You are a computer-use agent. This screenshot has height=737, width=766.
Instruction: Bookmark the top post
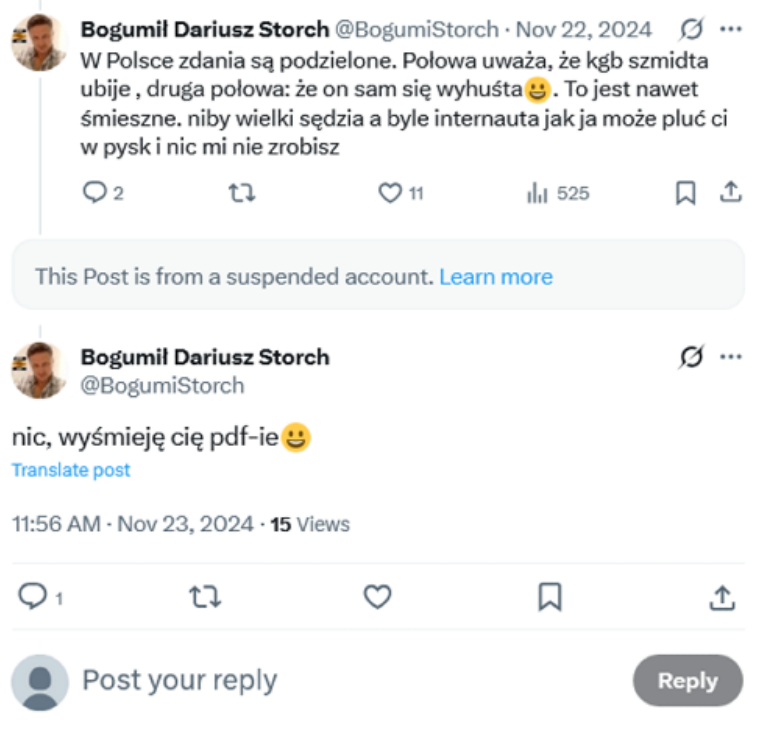tap(686, 193)
